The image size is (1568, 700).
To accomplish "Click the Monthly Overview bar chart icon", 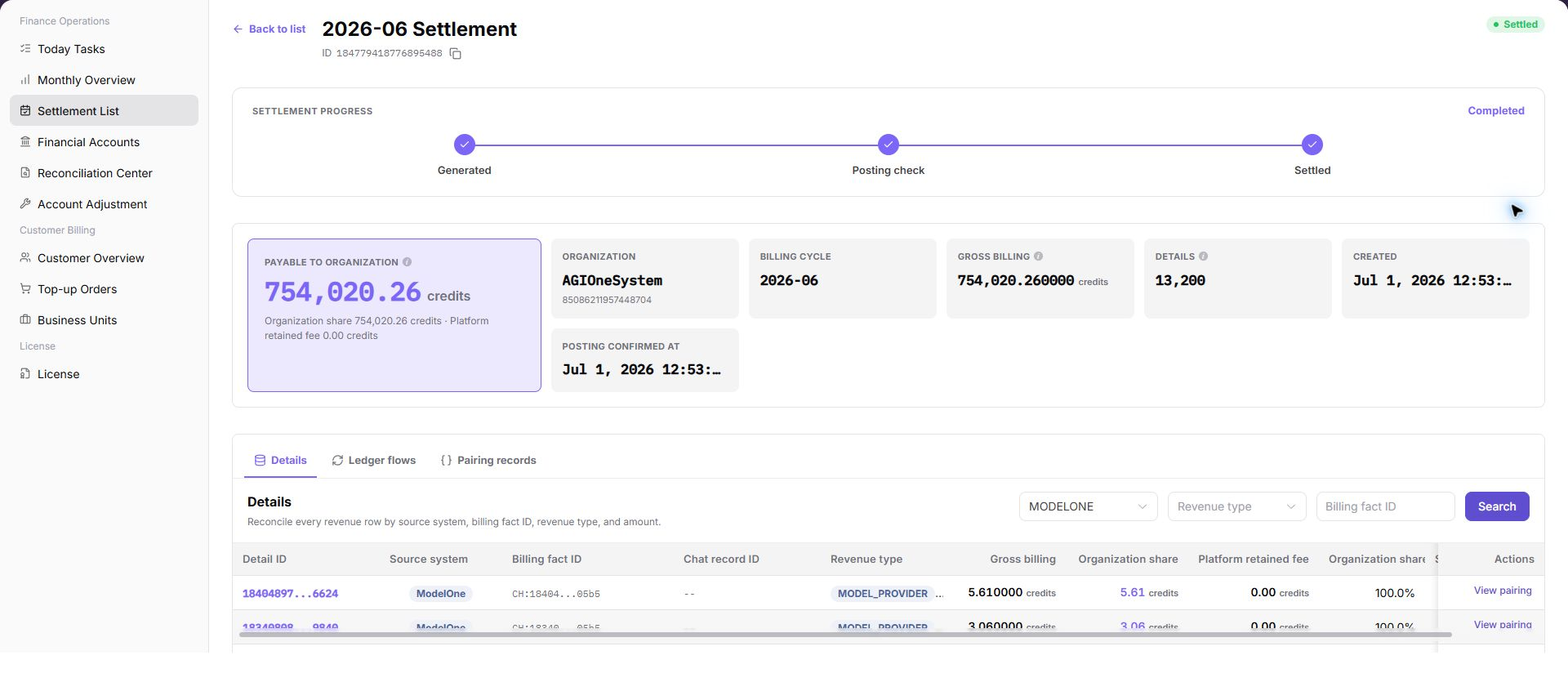I will click(25, 80).
